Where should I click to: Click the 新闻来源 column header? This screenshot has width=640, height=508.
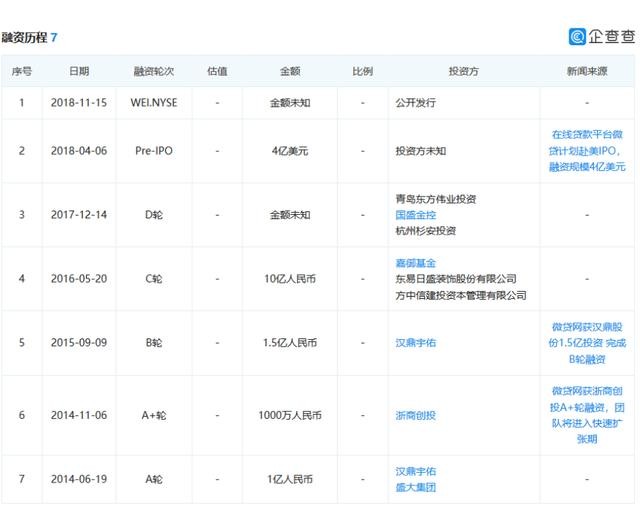[x=587, y=71]
